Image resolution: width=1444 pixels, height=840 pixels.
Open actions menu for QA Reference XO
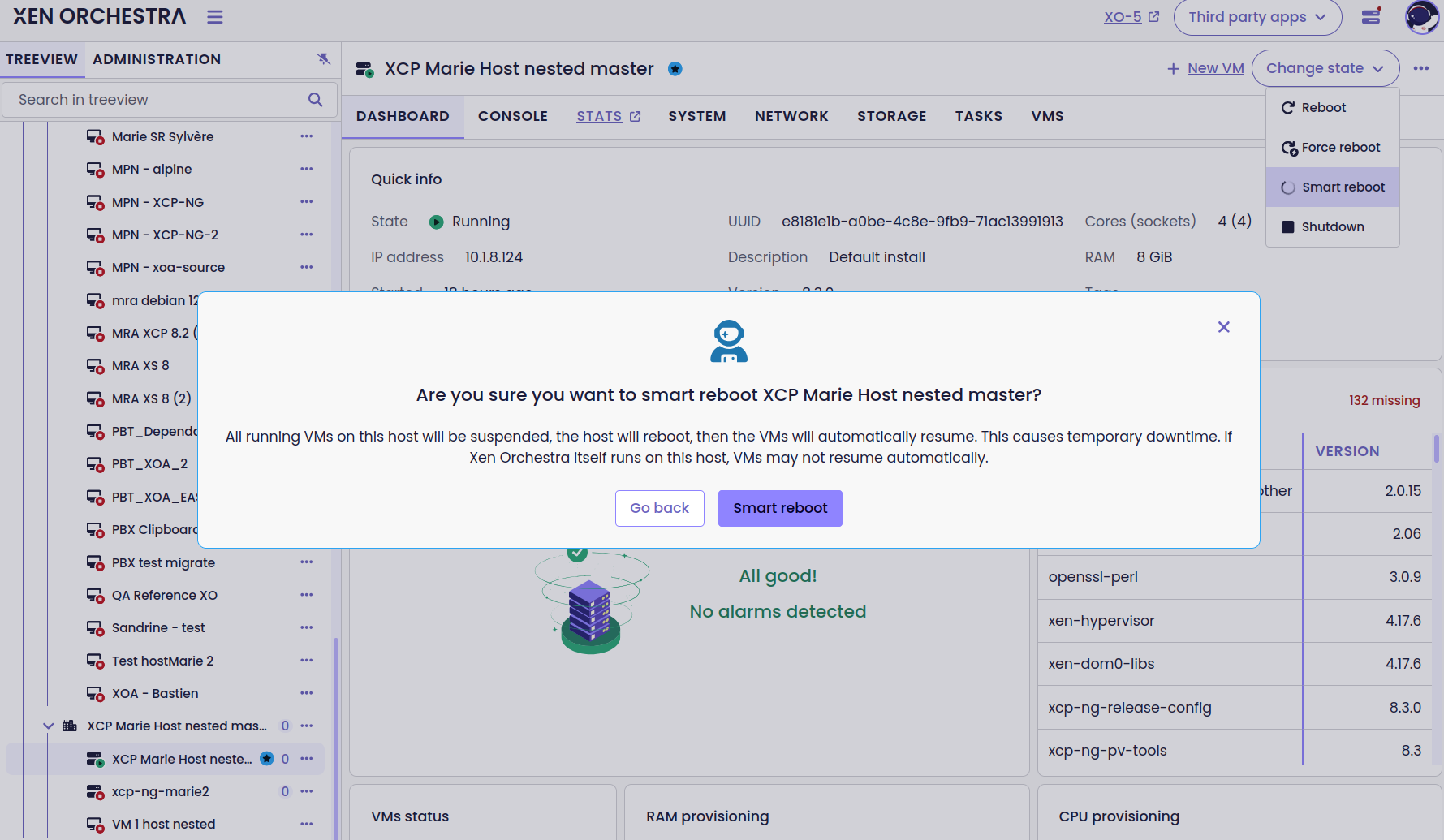coord(306,595)
